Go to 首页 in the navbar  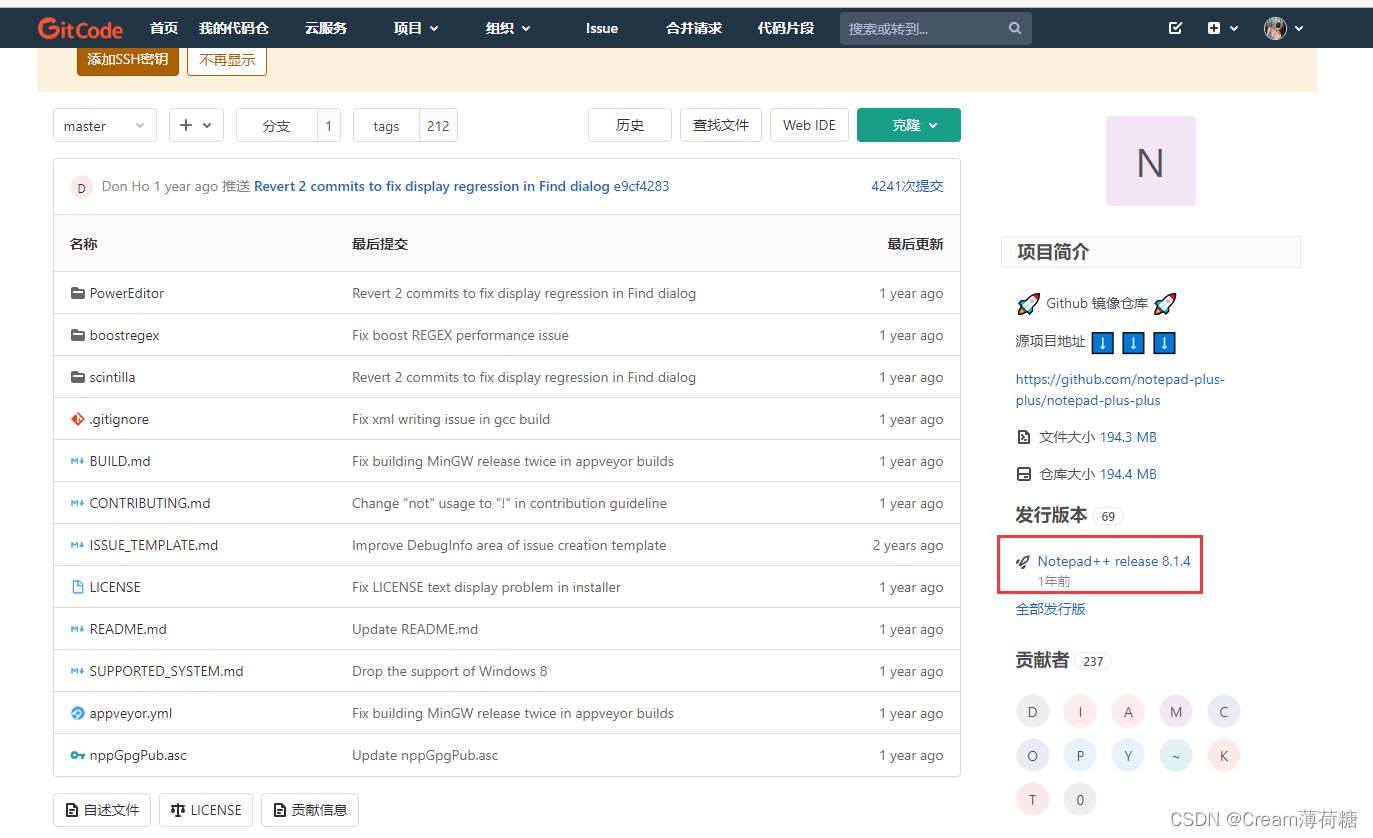coord(164,28)
